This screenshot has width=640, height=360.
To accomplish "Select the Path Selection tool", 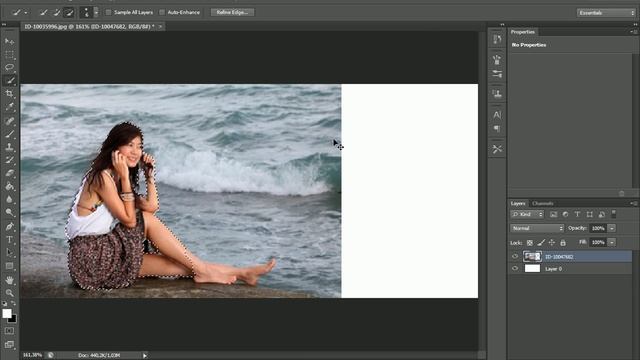I will [x=9, y=253].
